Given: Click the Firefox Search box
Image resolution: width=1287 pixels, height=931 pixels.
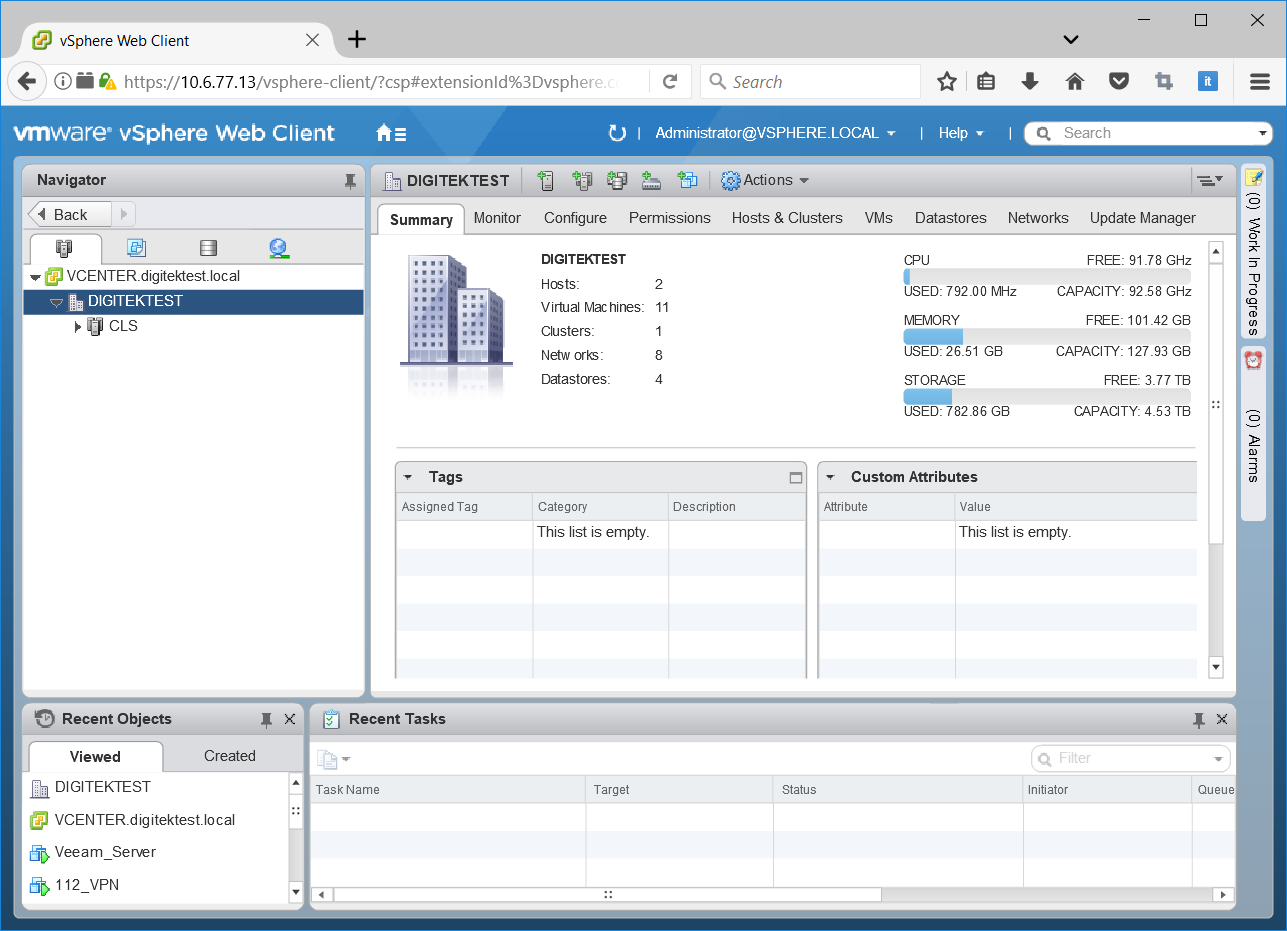Looking at the screenshot, I should pos(810,82).
